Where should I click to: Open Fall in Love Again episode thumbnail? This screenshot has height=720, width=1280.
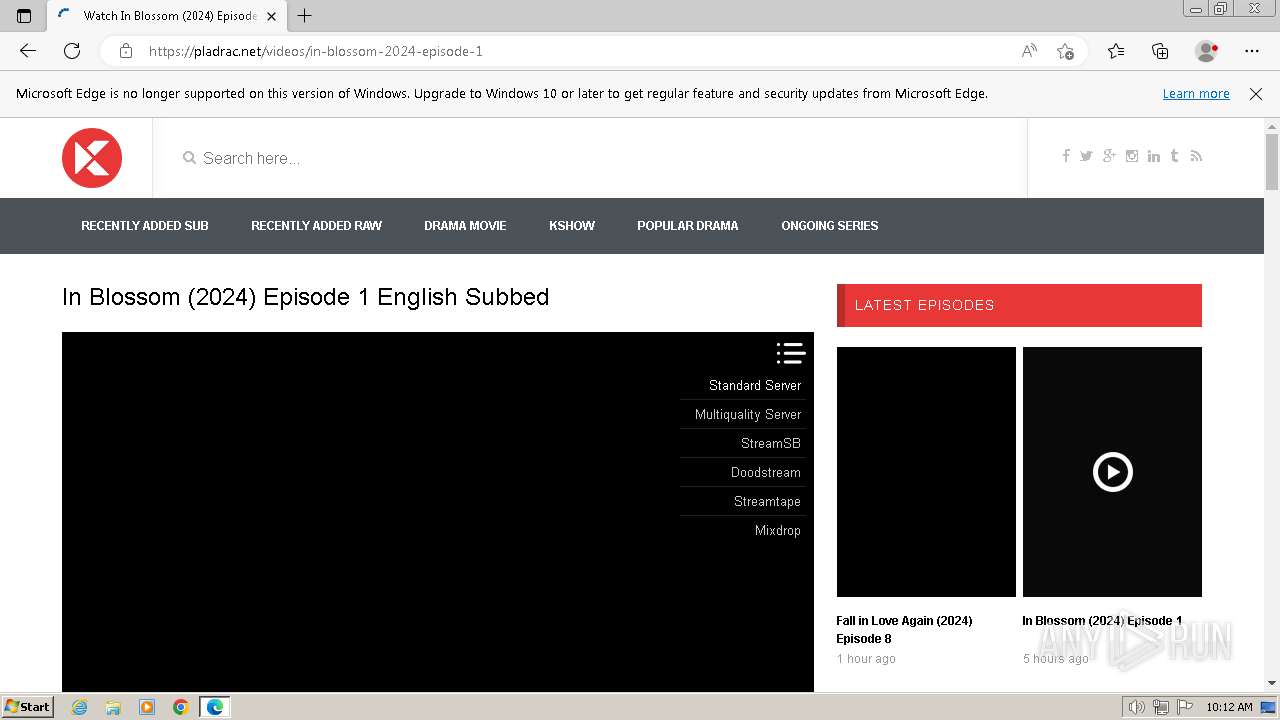(926, 472)
